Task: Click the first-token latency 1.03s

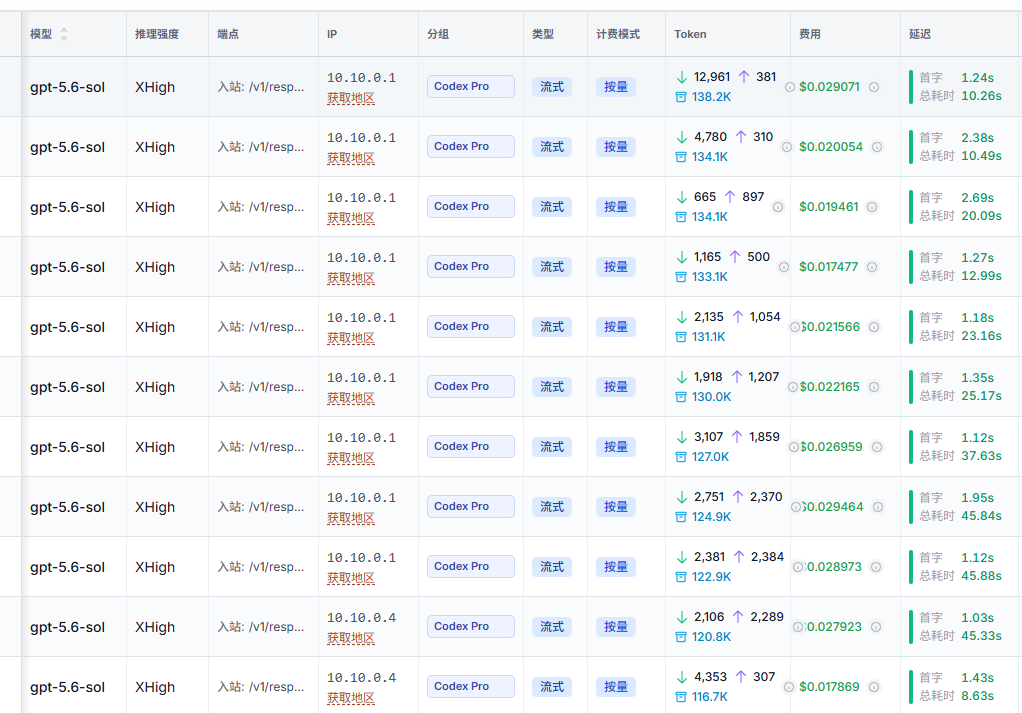Action: tap(978, 617)
